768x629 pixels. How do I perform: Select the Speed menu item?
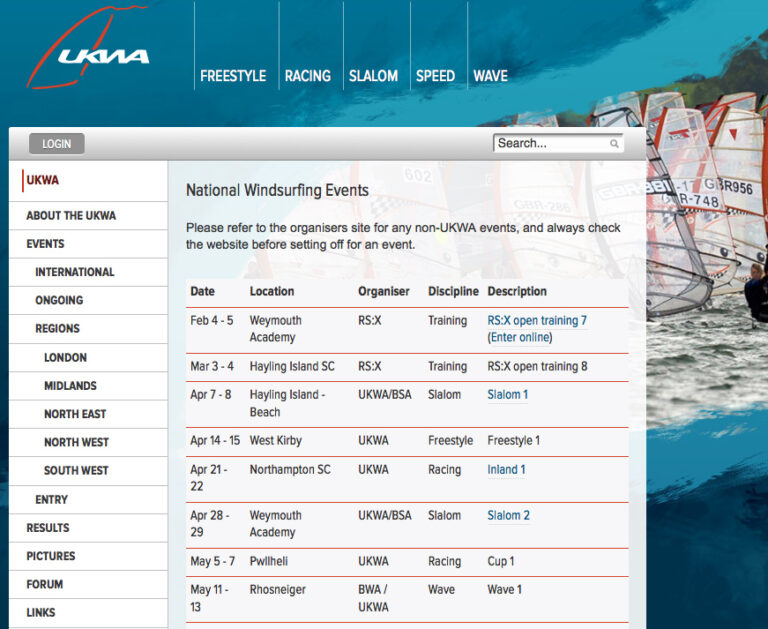coord(435,76)
